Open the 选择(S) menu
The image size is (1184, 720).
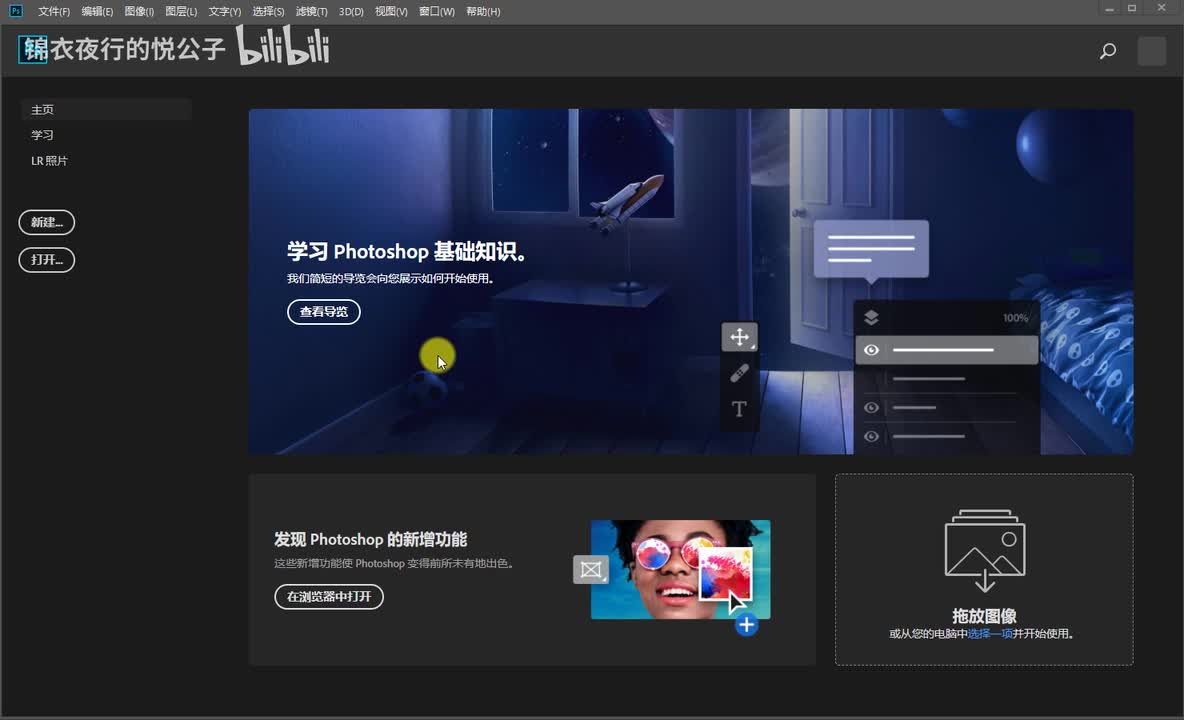pos(268,11)
